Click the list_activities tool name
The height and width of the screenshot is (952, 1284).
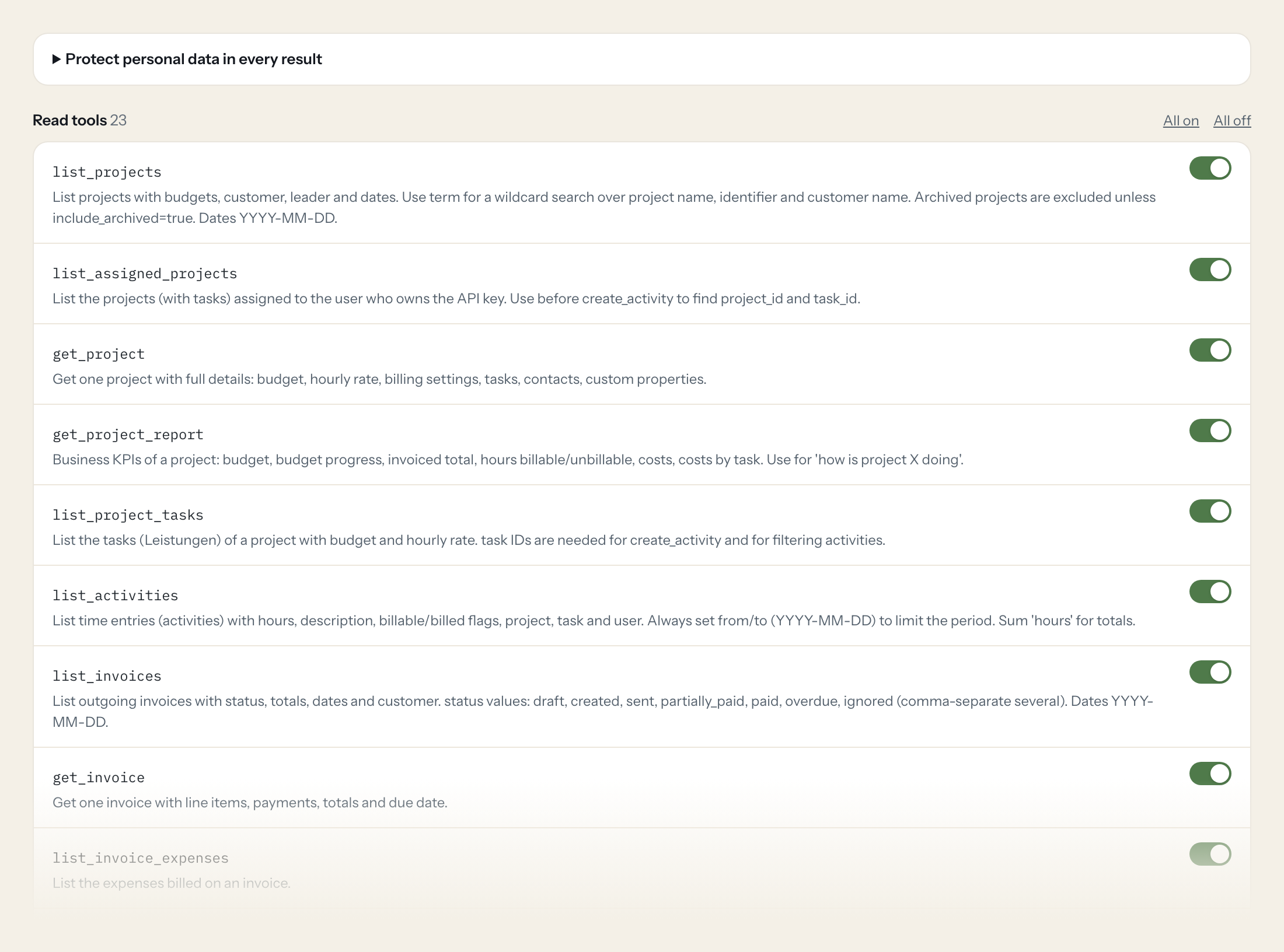(116, 596)
